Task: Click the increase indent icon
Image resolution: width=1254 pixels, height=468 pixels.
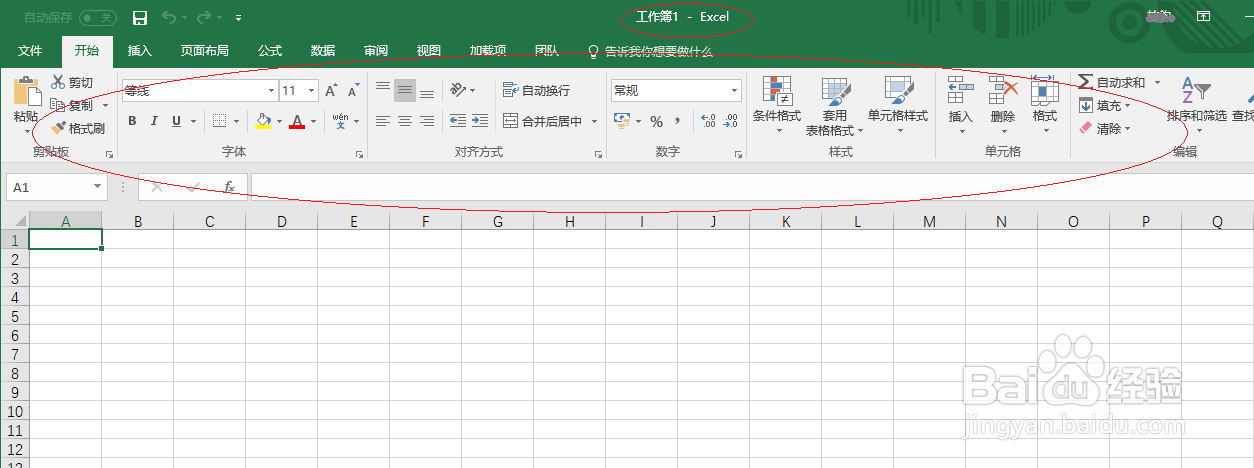Action: tap(480, 121)
